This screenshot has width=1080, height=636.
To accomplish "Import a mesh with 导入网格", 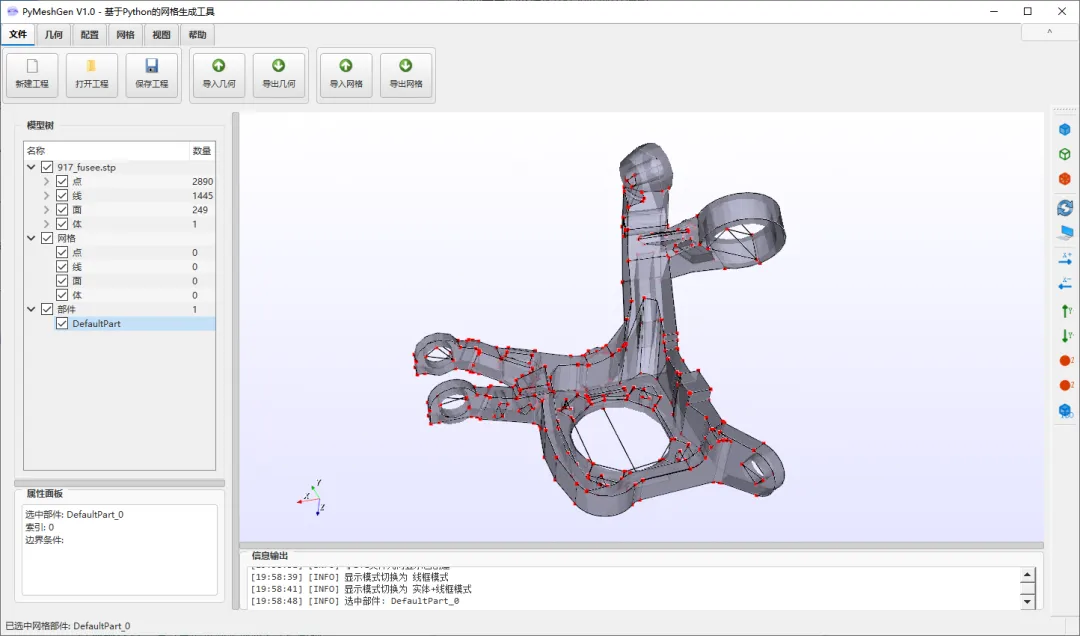I will [346, 74].
